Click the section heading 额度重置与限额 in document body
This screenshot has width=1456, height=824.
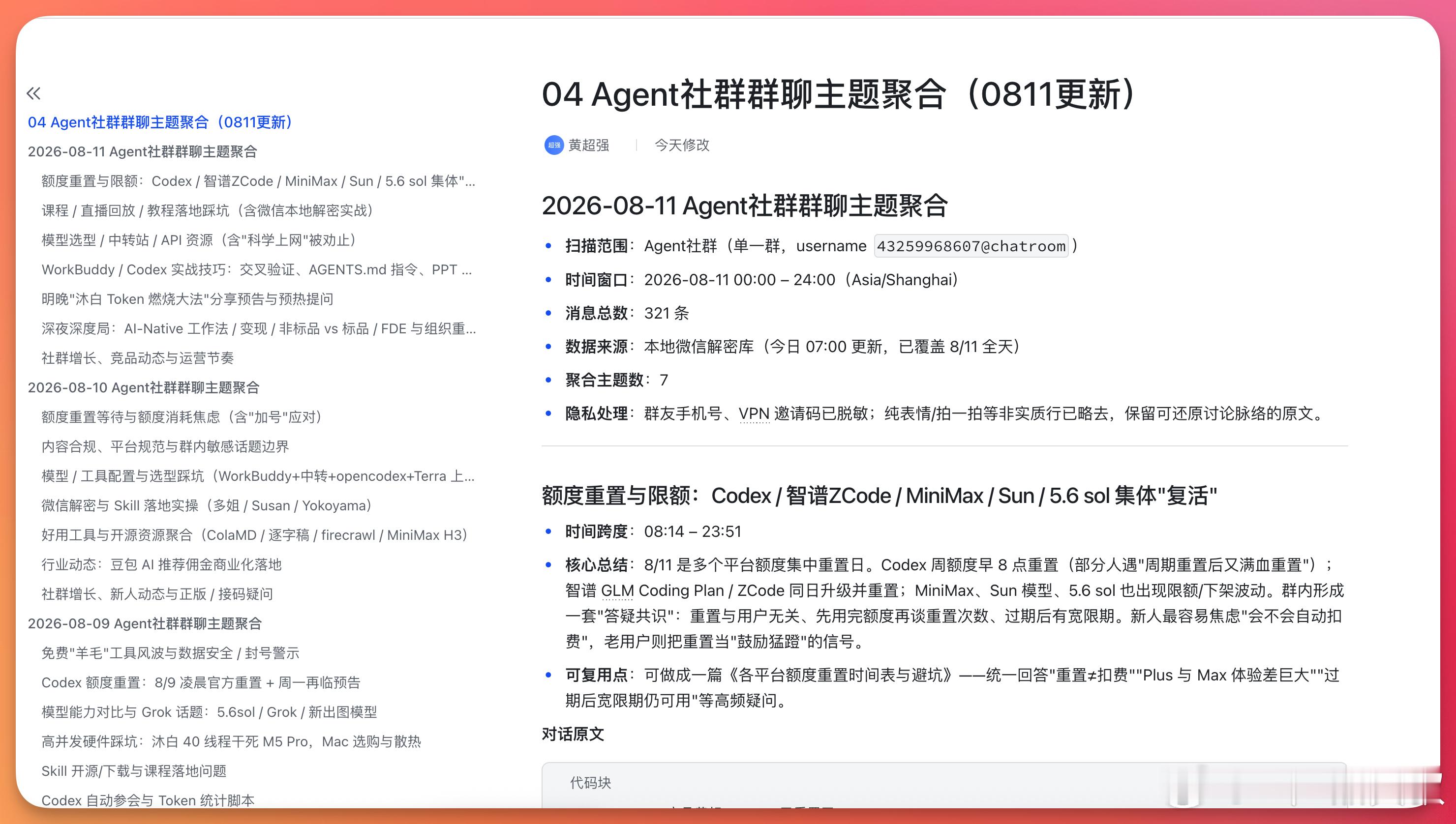pyautogui.click(x=880, y=496)
